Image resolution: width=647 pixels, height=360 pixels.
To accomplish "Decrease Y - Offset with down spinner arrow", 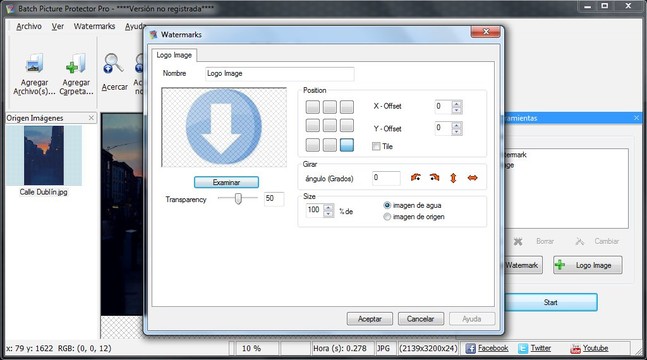I will click(x=456, y=132).
